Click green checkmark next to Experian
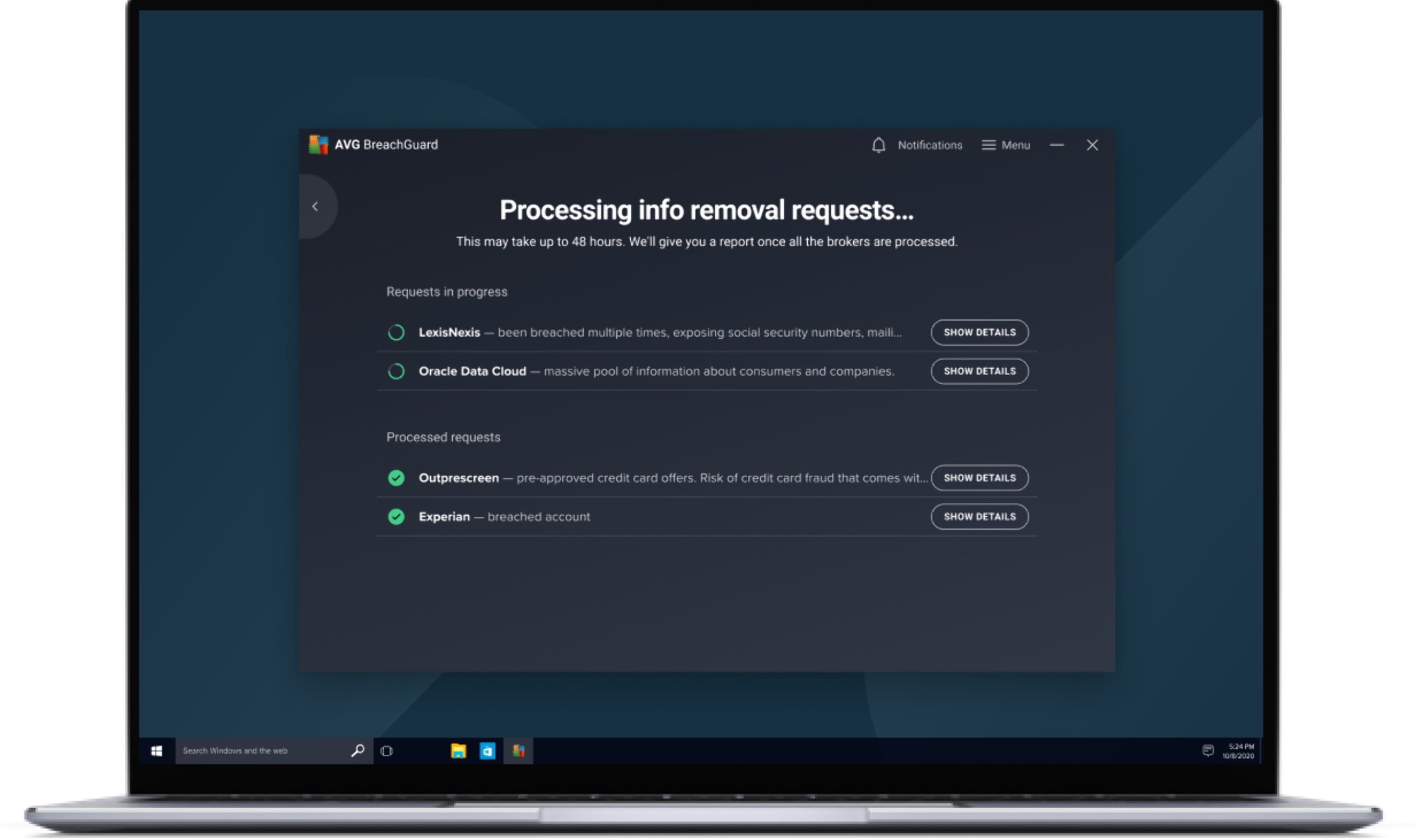This screenshot has height=840, width=1415. pyautogui.click(x=397, y=517)
